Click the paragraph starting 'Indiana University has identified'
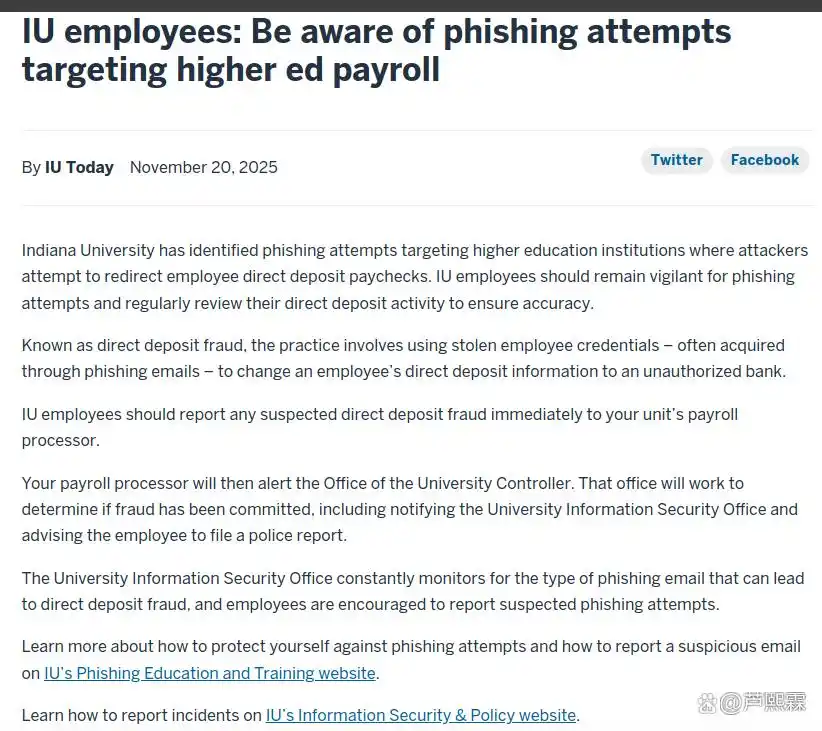The image size is (822, 731). tap(415, 276)
